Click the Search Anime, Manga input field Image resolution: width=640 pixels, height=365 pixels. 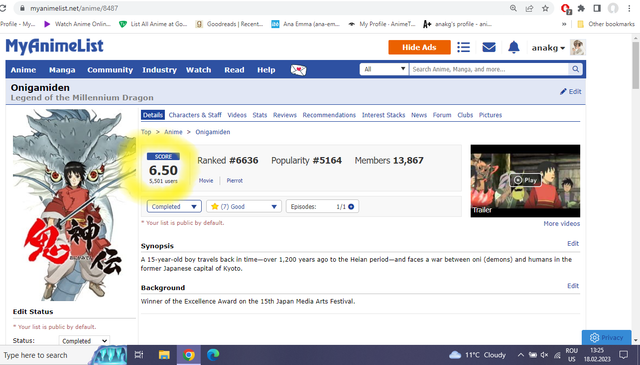click(x=489, y=69)
